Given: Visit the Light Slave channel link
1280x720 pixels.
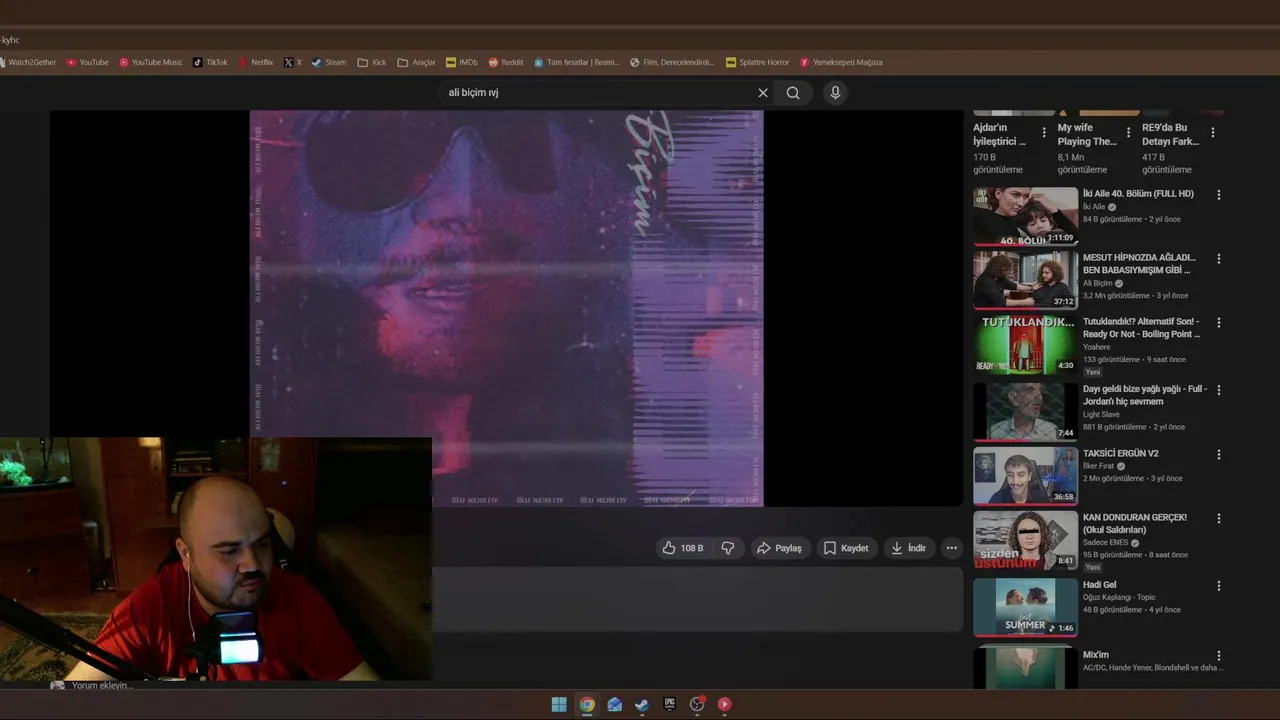Looking at the screenshot, I should [1101, 414].
